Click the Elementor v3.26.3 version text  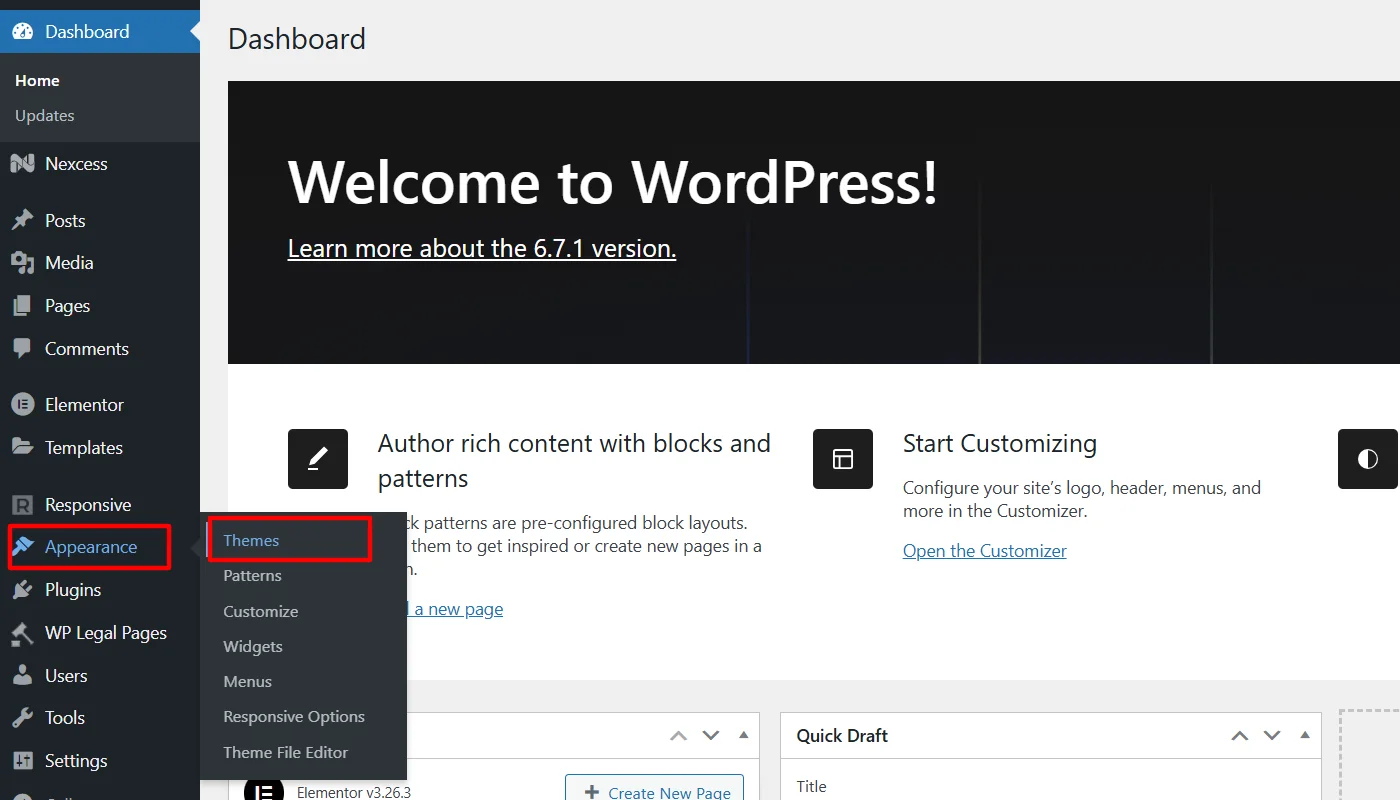click(354, 792)
